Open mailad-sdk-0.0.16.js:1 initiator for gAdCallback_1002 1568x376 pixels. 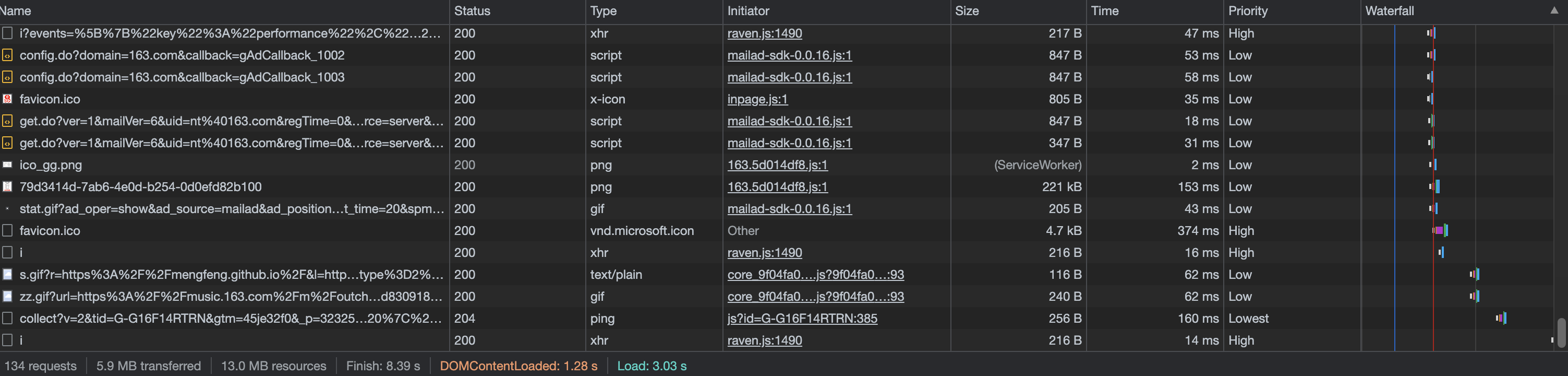tap(790, 55)
